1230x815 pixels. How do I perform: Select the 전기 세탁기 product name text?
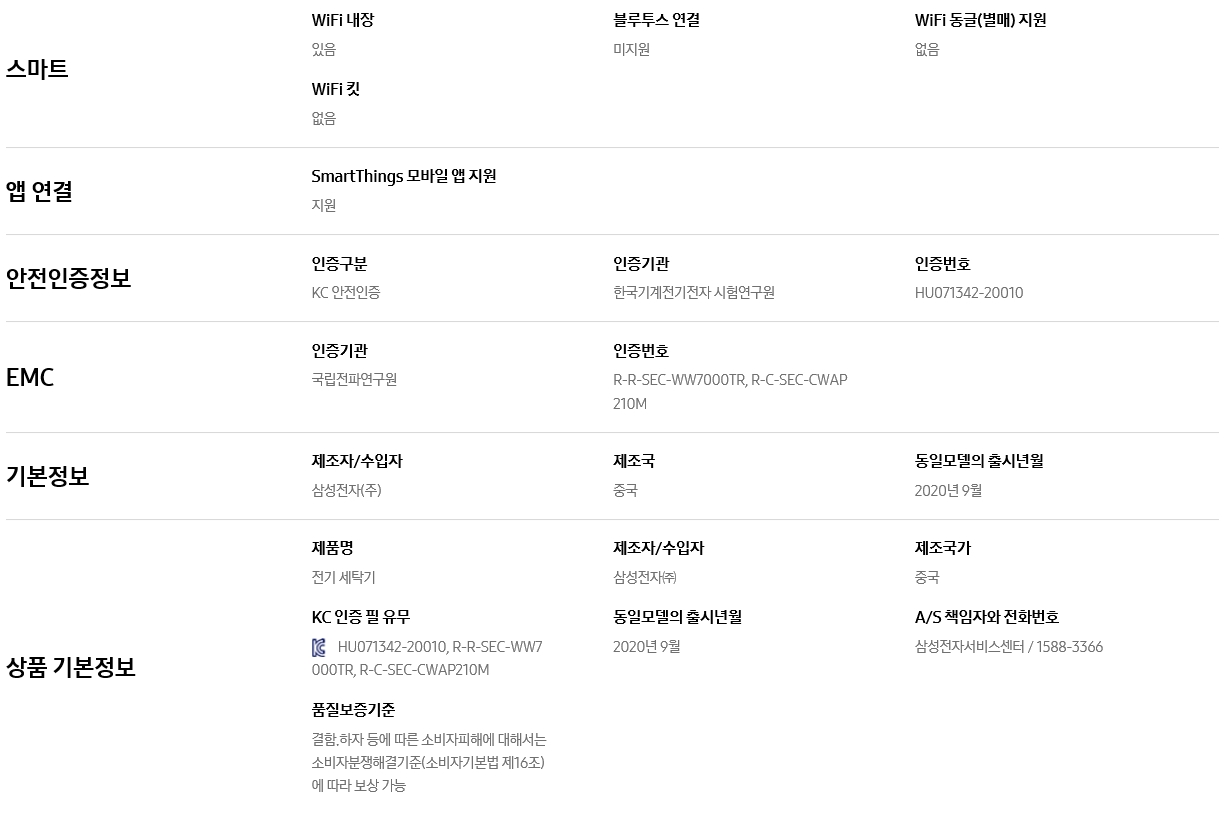pyautogui.click(x=344, y=578)
